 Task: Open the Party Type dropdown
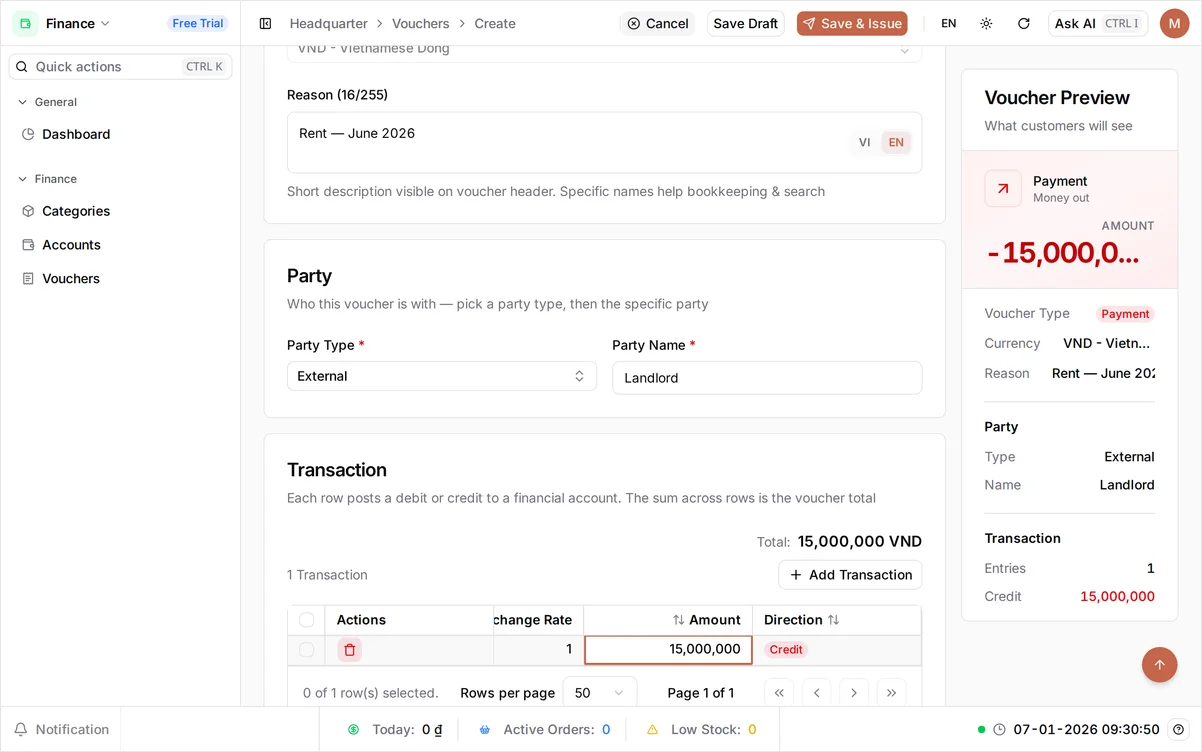[x=441, y=376]
